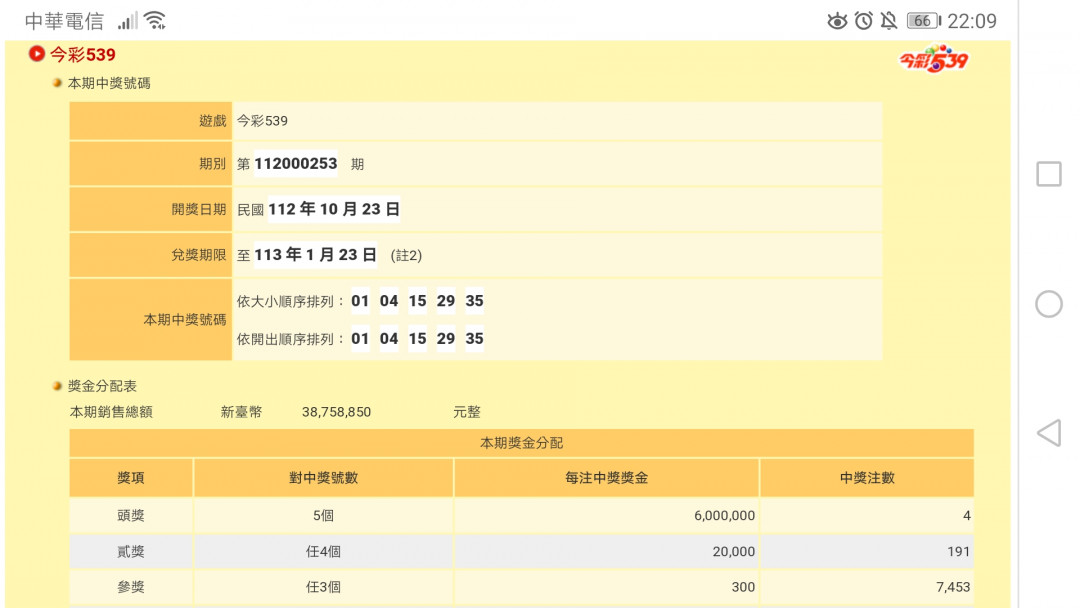
Task: Click the 新臺幣 currency text
Action: [241, 412]
